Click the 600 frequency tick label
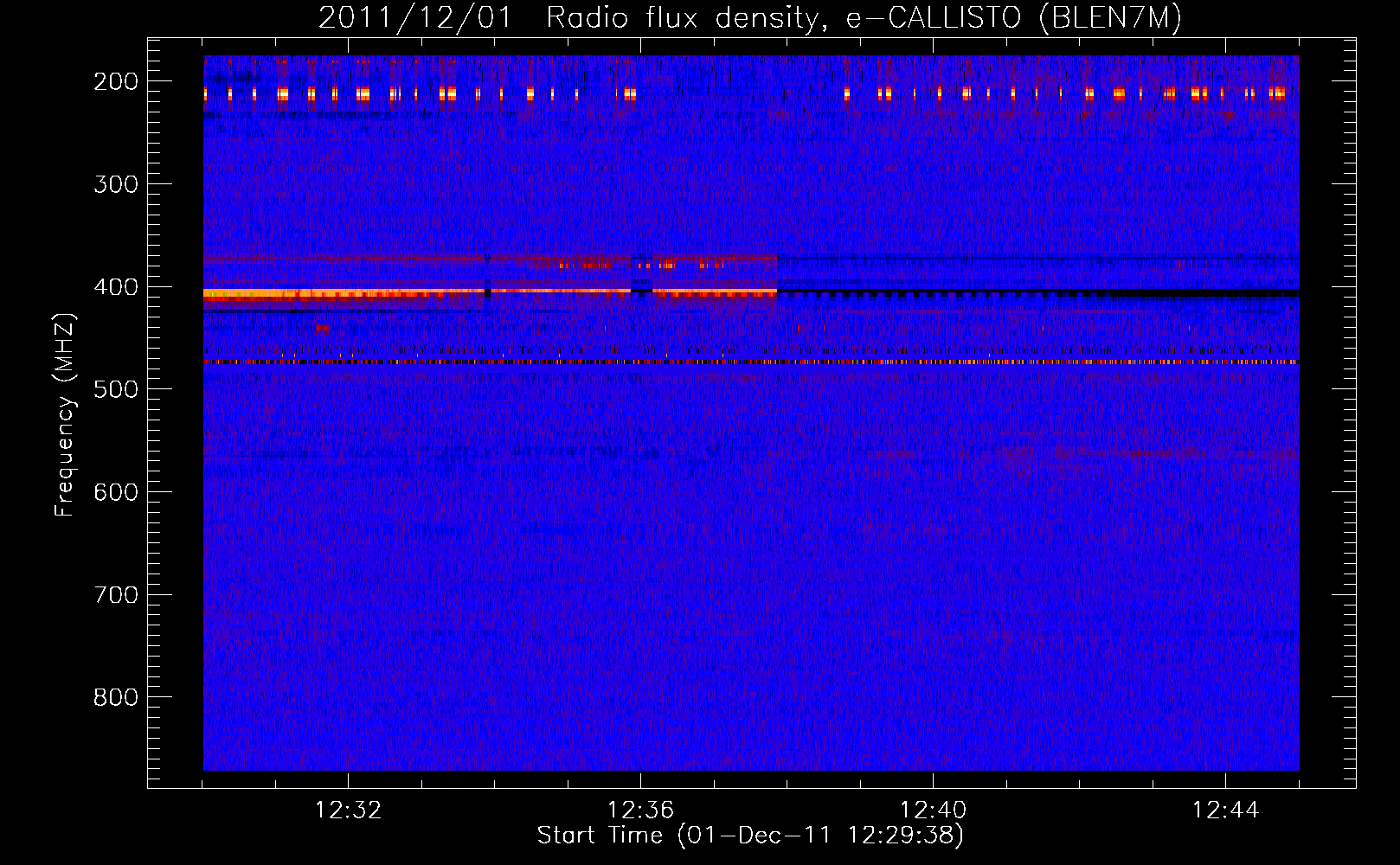 (116, 492)
